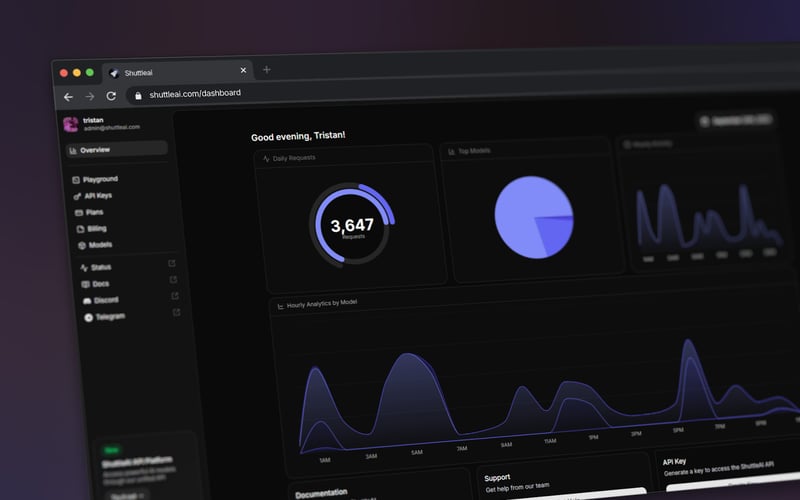Viewport: 800px width, 500px height.
Task: Click the 1AM axis label
Action: pyautogui.click(x=325, y=460)
